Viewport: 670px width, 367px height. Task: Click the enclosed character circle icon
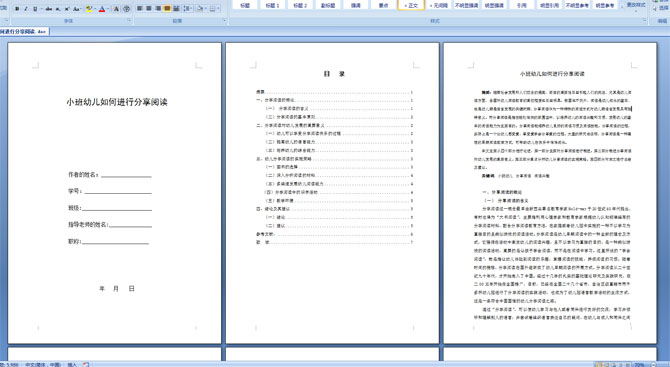pos(127,9)
